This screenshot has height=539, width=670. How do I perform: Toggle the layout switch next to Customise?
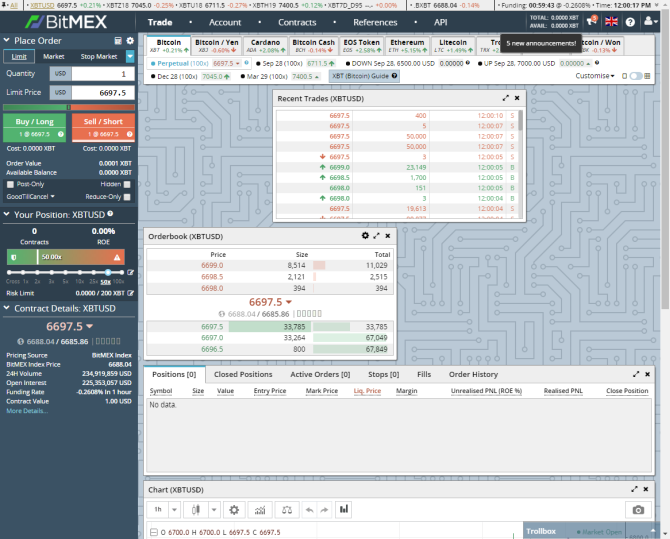coord(636,76)
